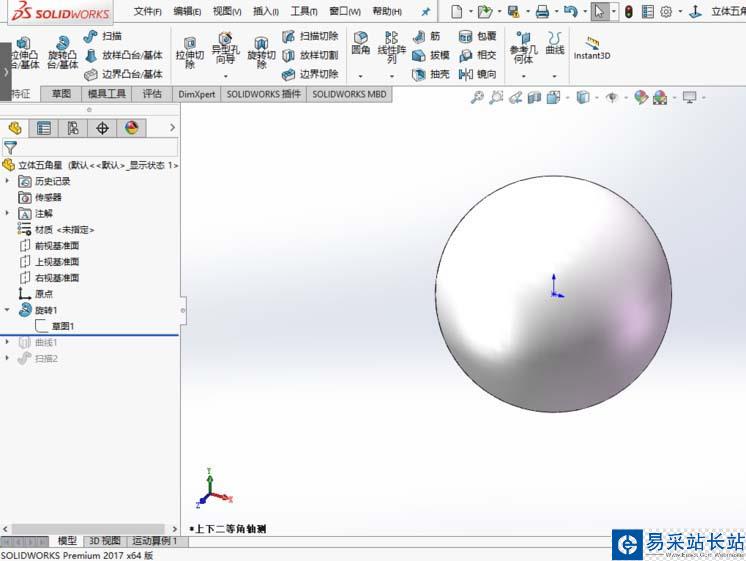Pin the menu bar with pushpin

(x=426, y=11)
